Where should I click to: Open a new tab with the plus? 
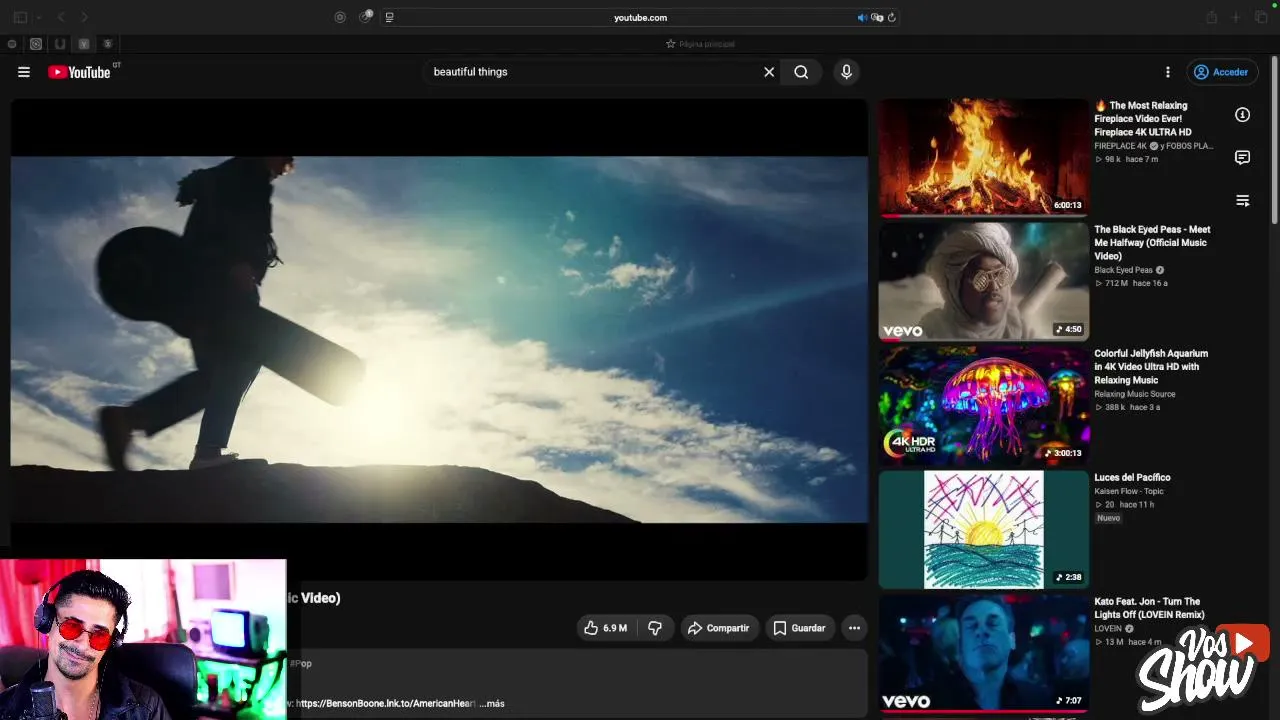click(x=1236, y=17)
